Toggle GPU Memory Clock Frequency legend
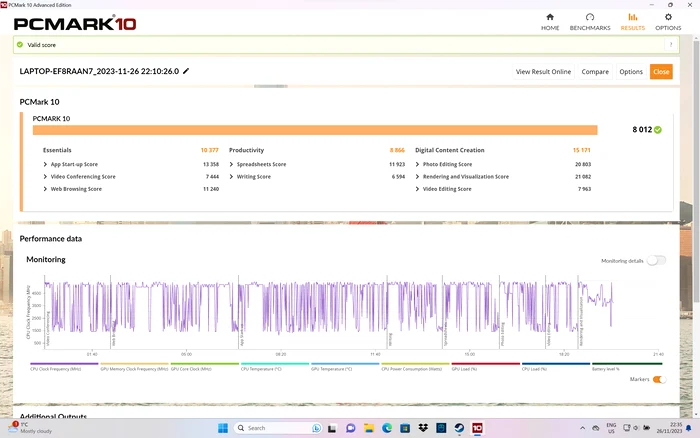700x438 pixels. (x=134, y=367)
